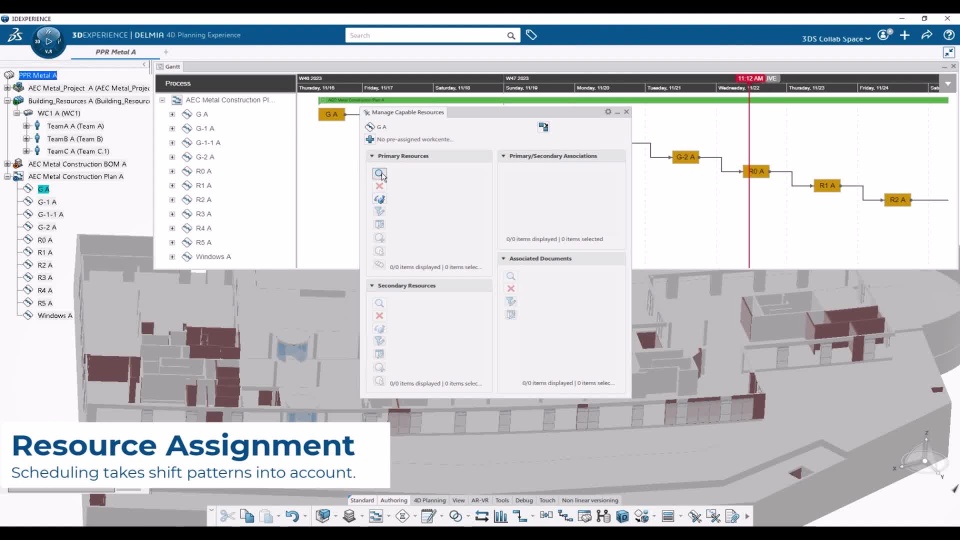The height and width of the screenshot is (540, 960).
Task: Select AEC Metal Construction BOM A node
Action: [x=77, y=164]
